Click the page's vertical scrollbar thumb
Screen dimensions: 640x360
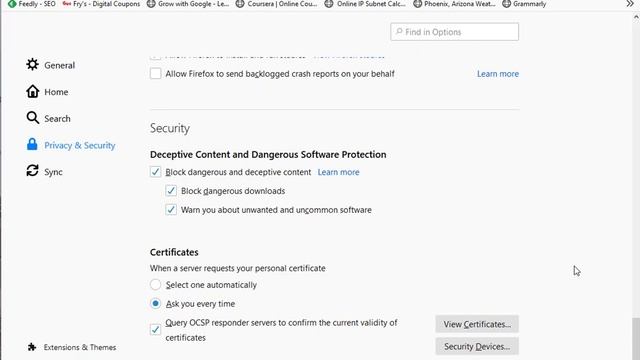[x=636, y=339]
